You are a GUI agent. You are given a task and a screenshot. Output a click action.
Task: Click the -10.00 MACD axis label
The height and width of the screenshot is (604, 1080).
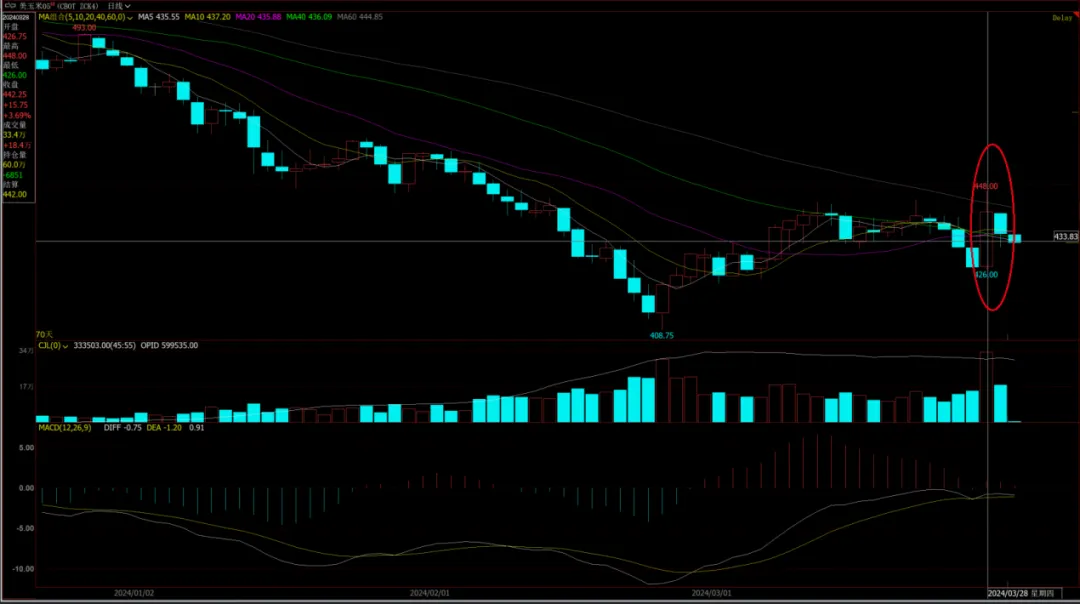pos(23,569)
